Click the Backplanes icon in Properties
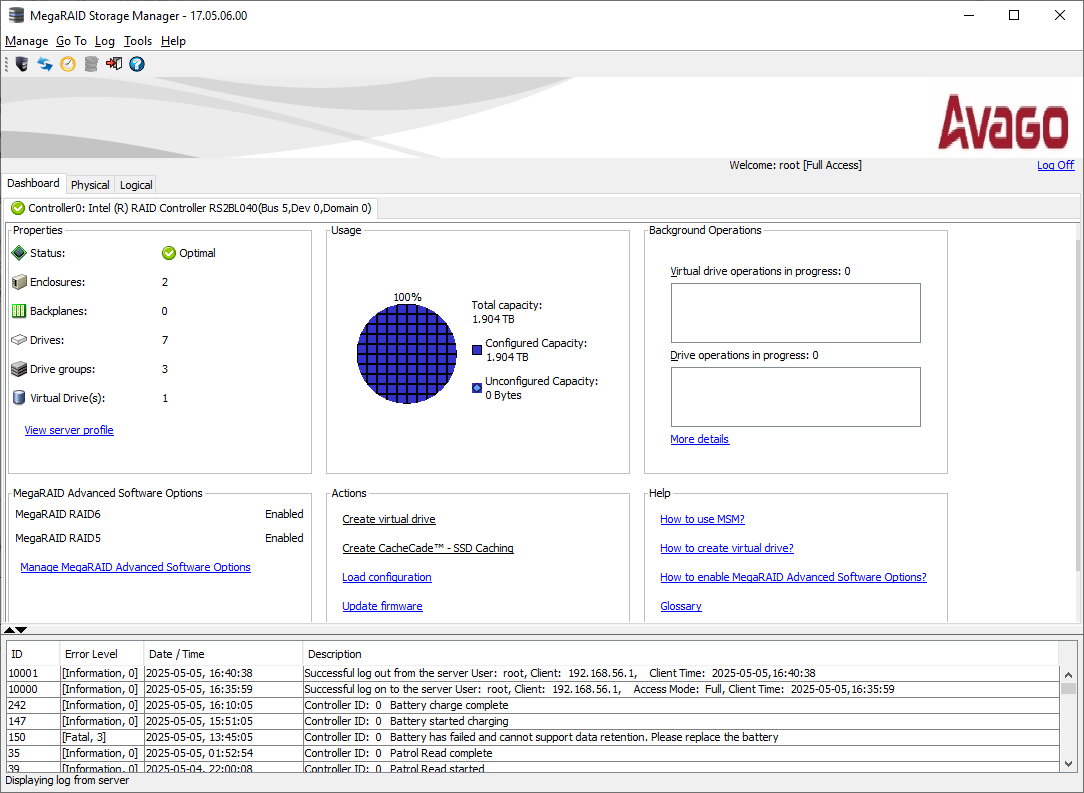This screenshot has width=1084, height=793. 19,311
